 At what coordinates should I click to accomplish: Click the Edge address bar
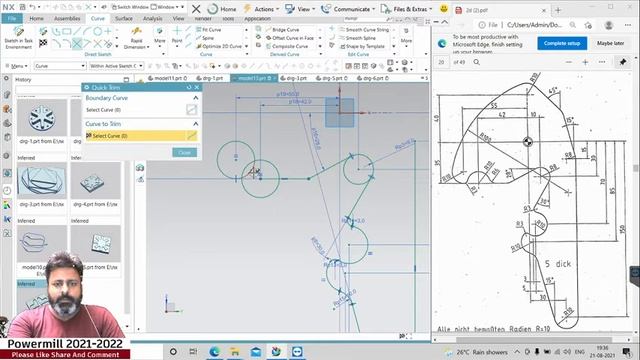click(527, 25)
